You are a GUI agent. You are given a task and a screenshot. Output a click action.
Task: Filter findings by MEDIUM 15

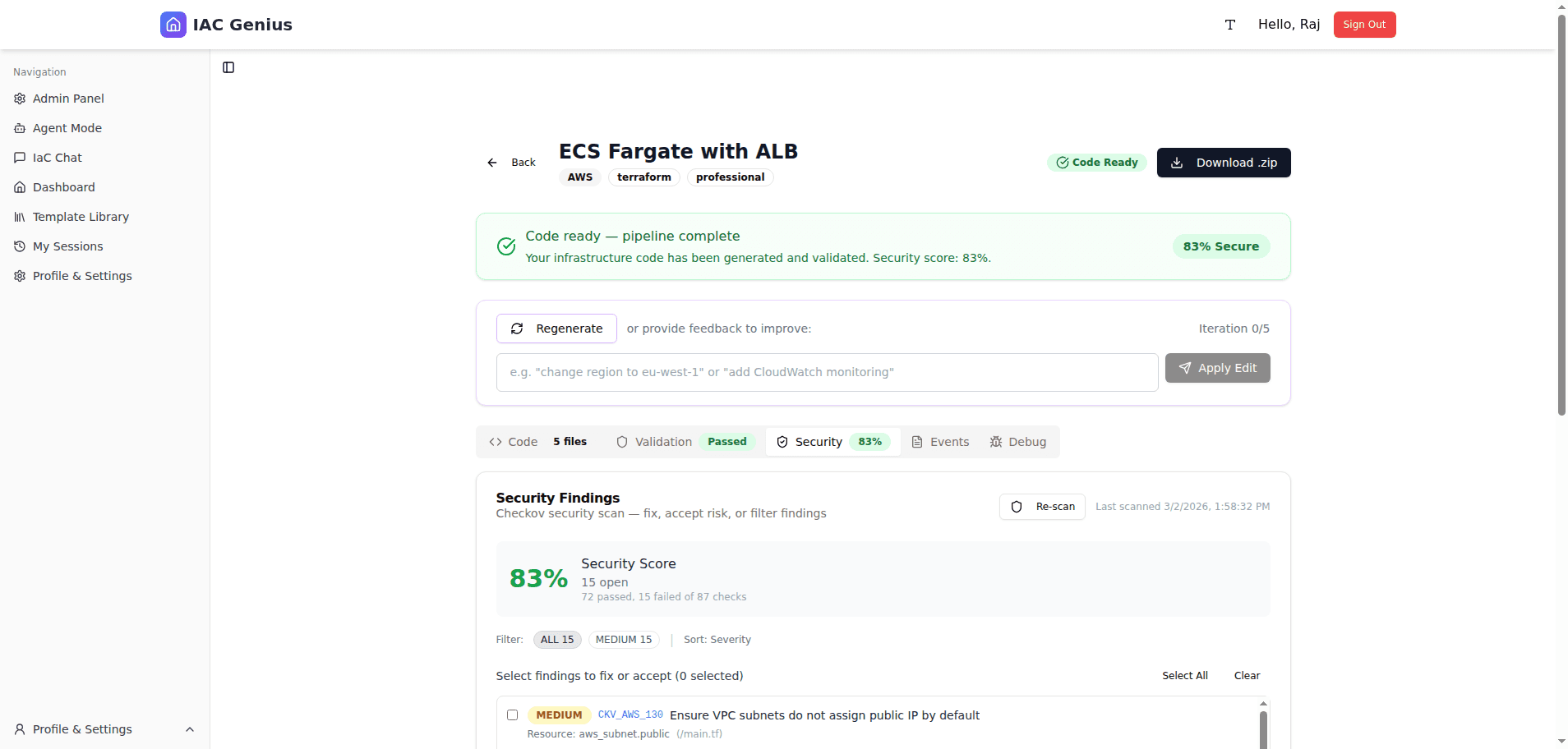(x=623, y=640)
